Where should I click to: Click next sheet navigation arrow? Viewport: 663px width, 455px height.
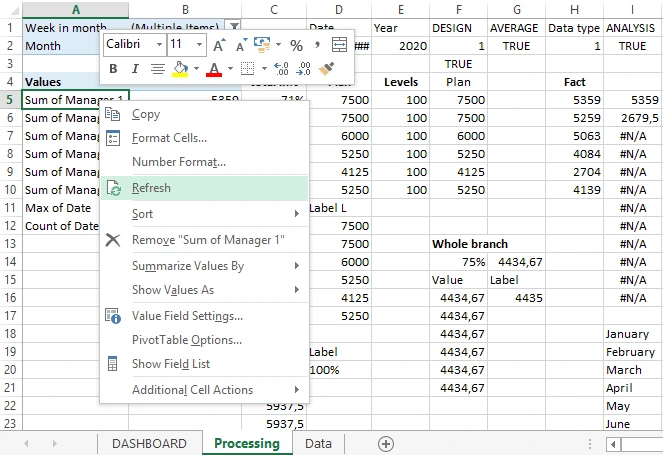[x=55, y=444]
